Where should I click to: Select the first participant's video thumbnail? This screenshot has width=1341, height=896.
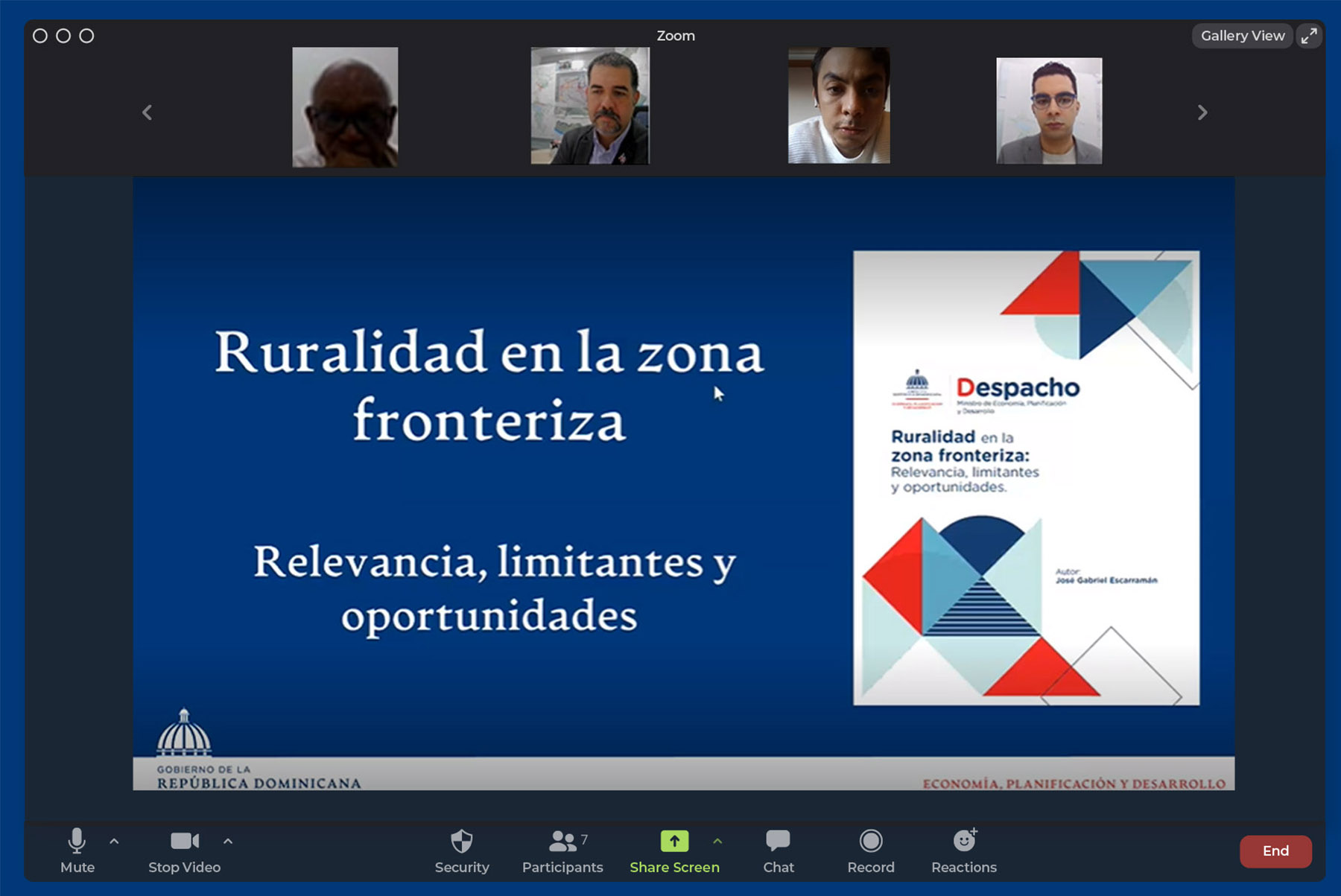[x=345, y=107]
